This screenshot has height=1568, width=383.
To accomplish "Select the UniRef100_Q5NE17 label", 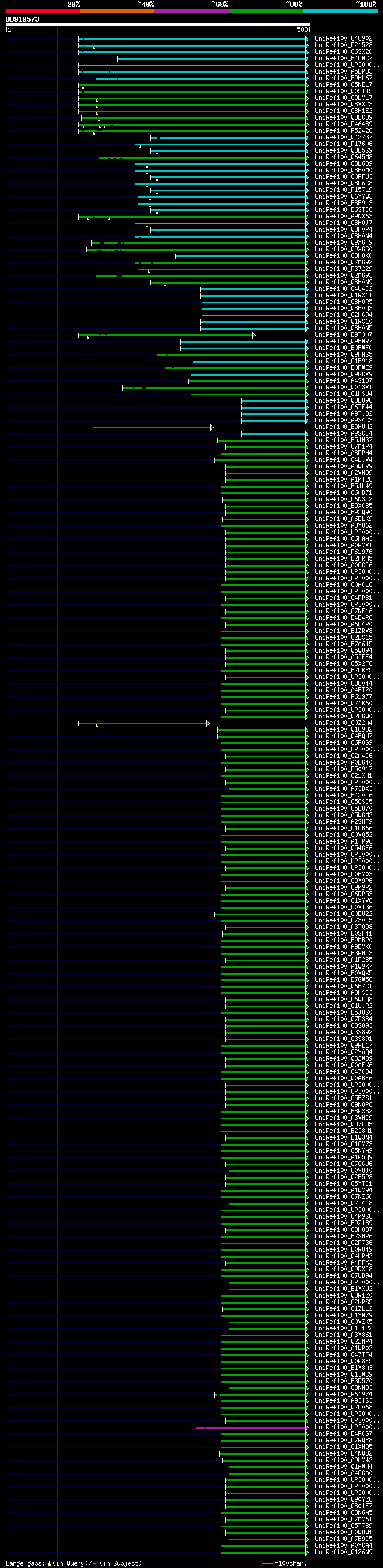I will tap(344, 85).
